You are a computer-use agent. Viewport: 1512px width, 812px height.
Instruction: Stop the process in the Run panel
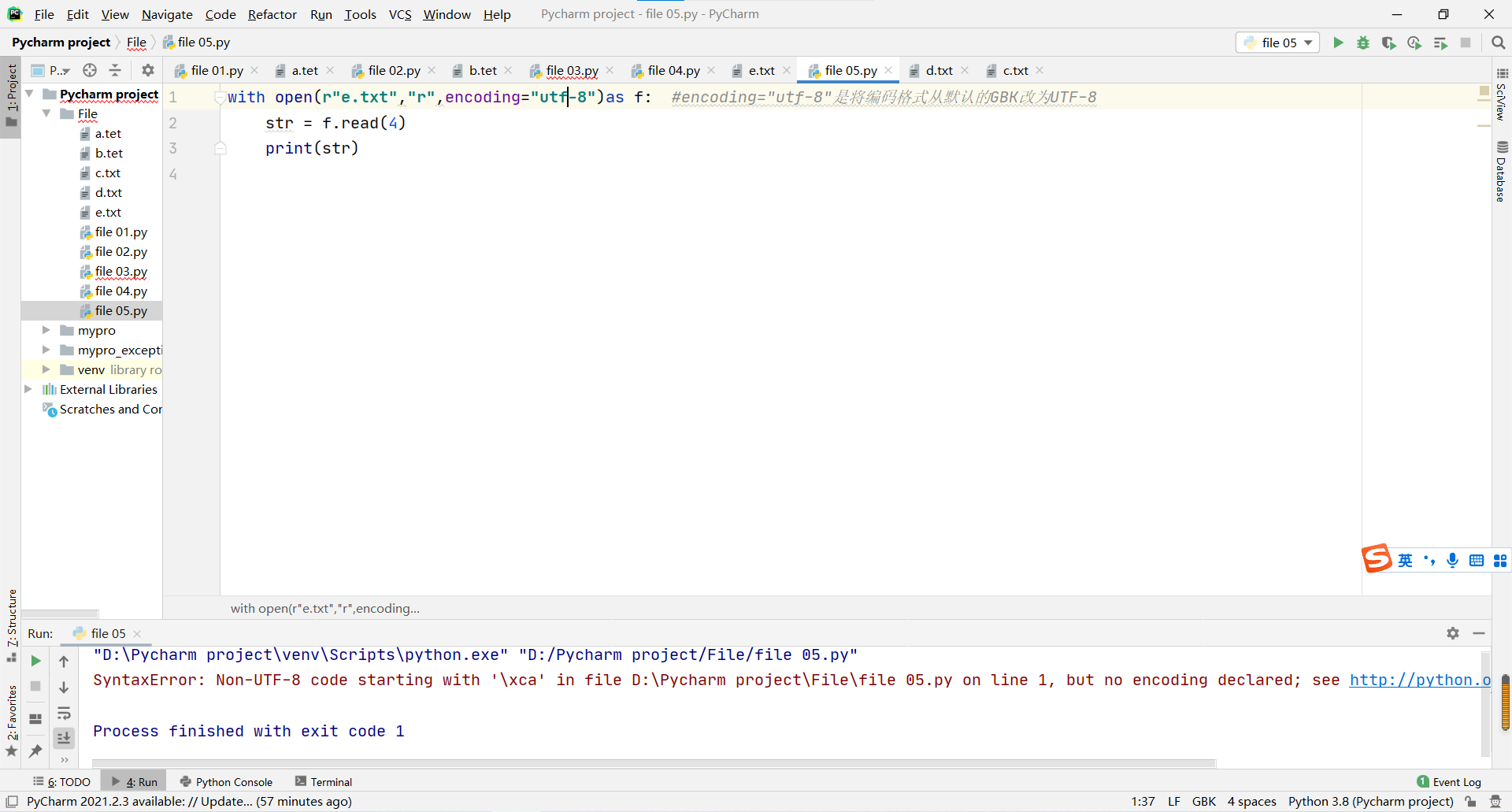(35, 687)
